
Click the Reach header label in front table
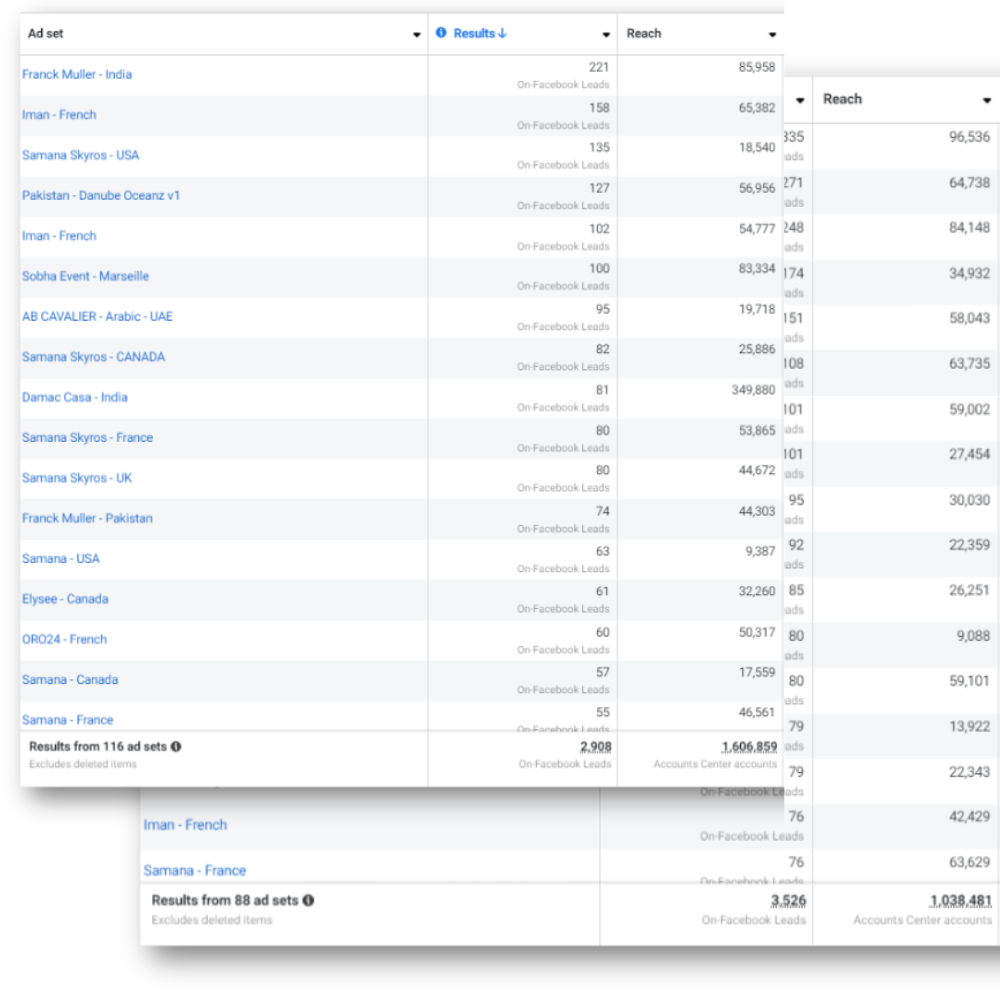(643, 33)
